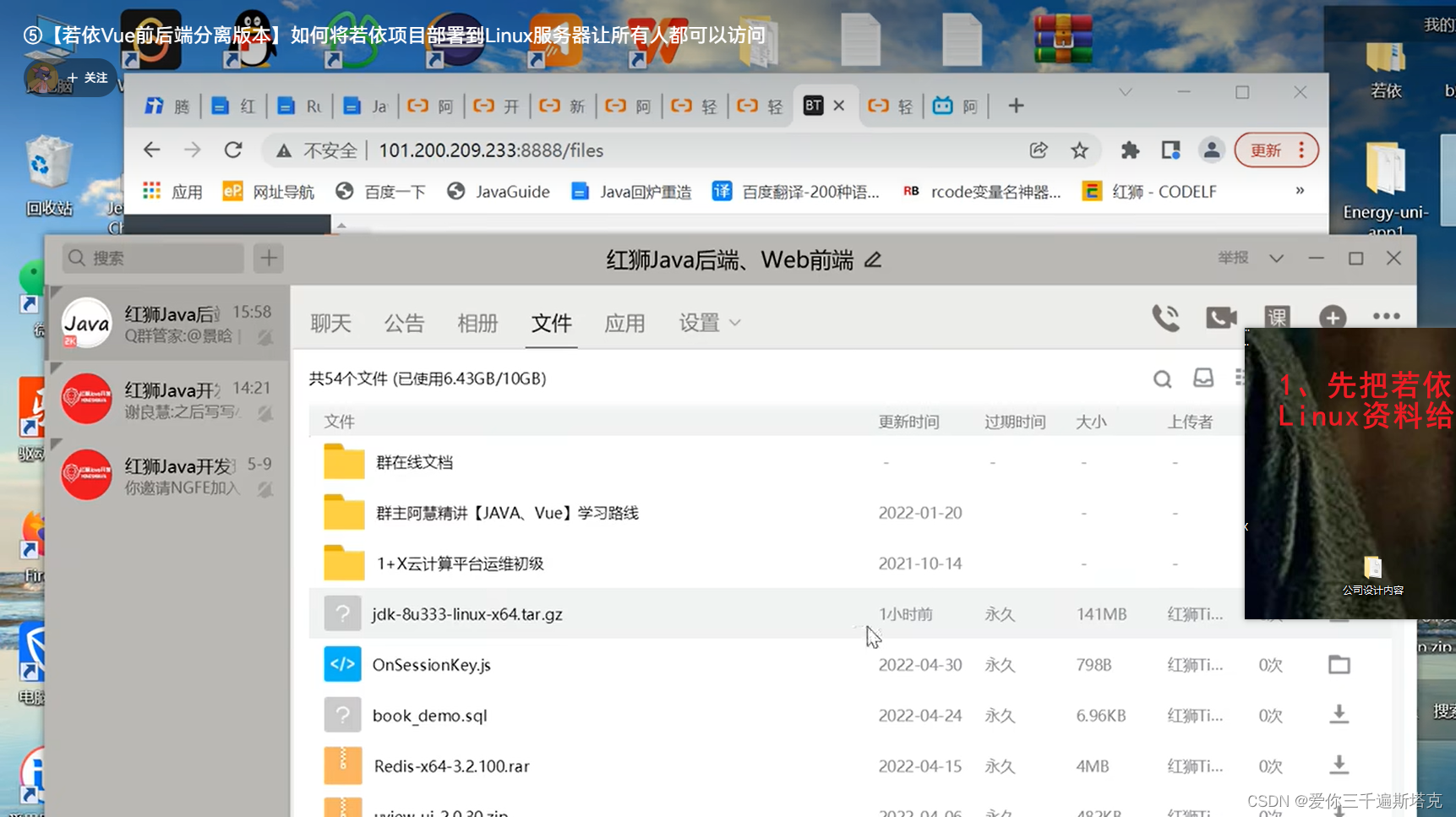This screenshot has width=1456, height=817.
Task: Open Java回炉重造 bookmark
Action: click(631, 192)
